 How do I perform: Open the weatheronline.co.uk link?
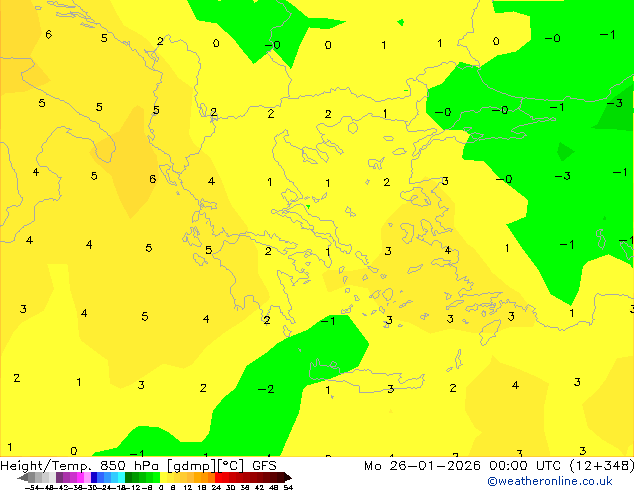tap(550, 481)
